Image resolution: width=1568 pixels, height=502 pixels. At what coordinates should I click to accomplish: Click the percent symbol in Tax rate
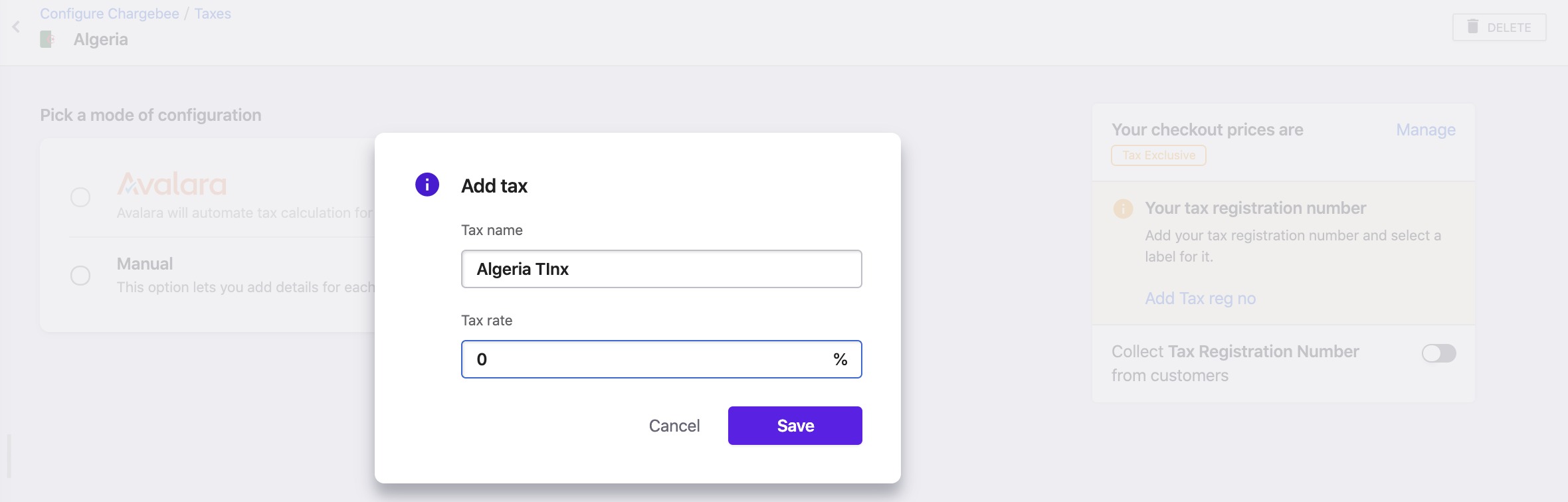[840, 359]
